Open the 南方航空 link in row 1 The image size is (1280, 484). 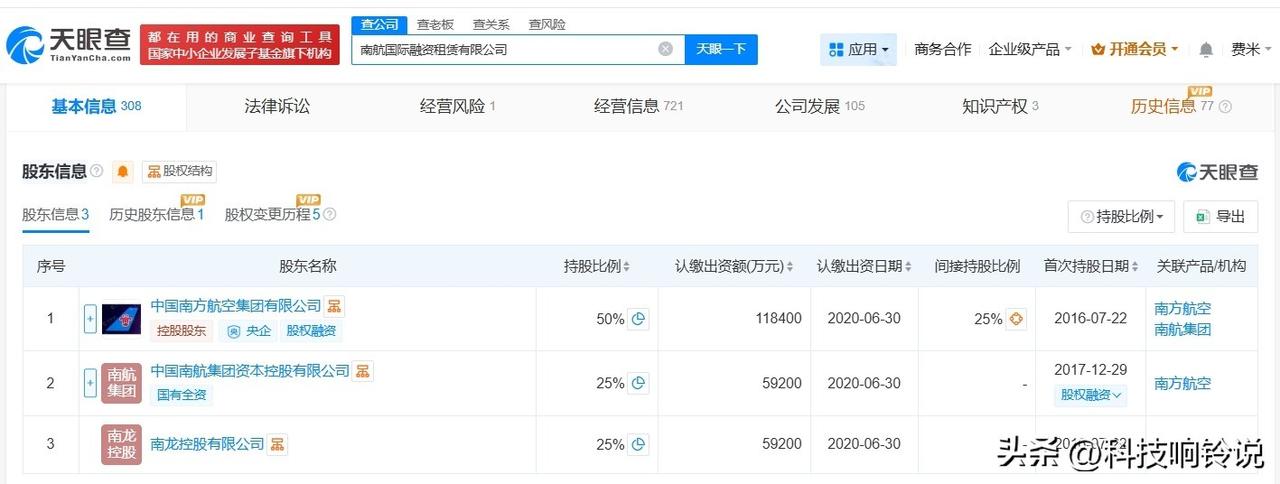click(1182, 308)
